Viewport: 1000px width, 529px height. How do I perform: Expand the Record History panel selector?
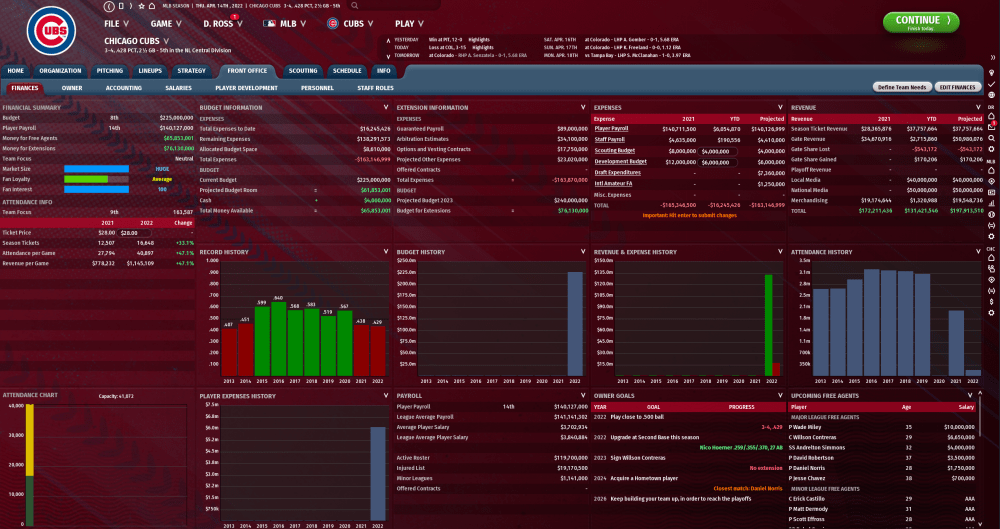point(385,252)
